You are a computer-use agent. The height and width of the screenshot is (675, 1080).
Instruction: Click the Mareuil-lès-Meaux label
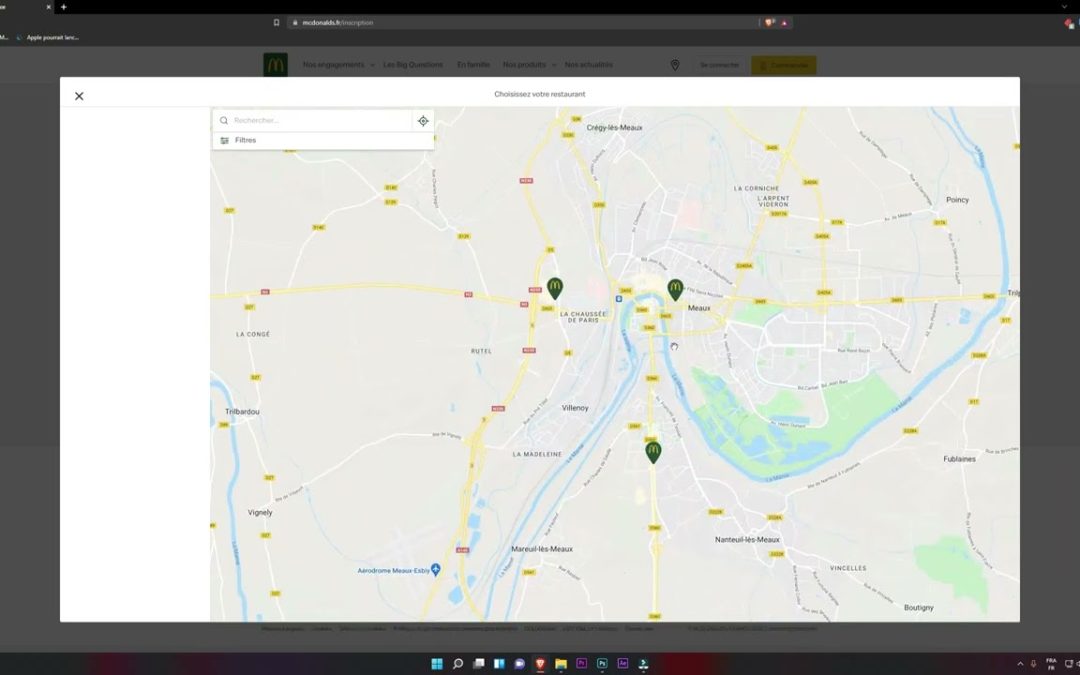542,549
